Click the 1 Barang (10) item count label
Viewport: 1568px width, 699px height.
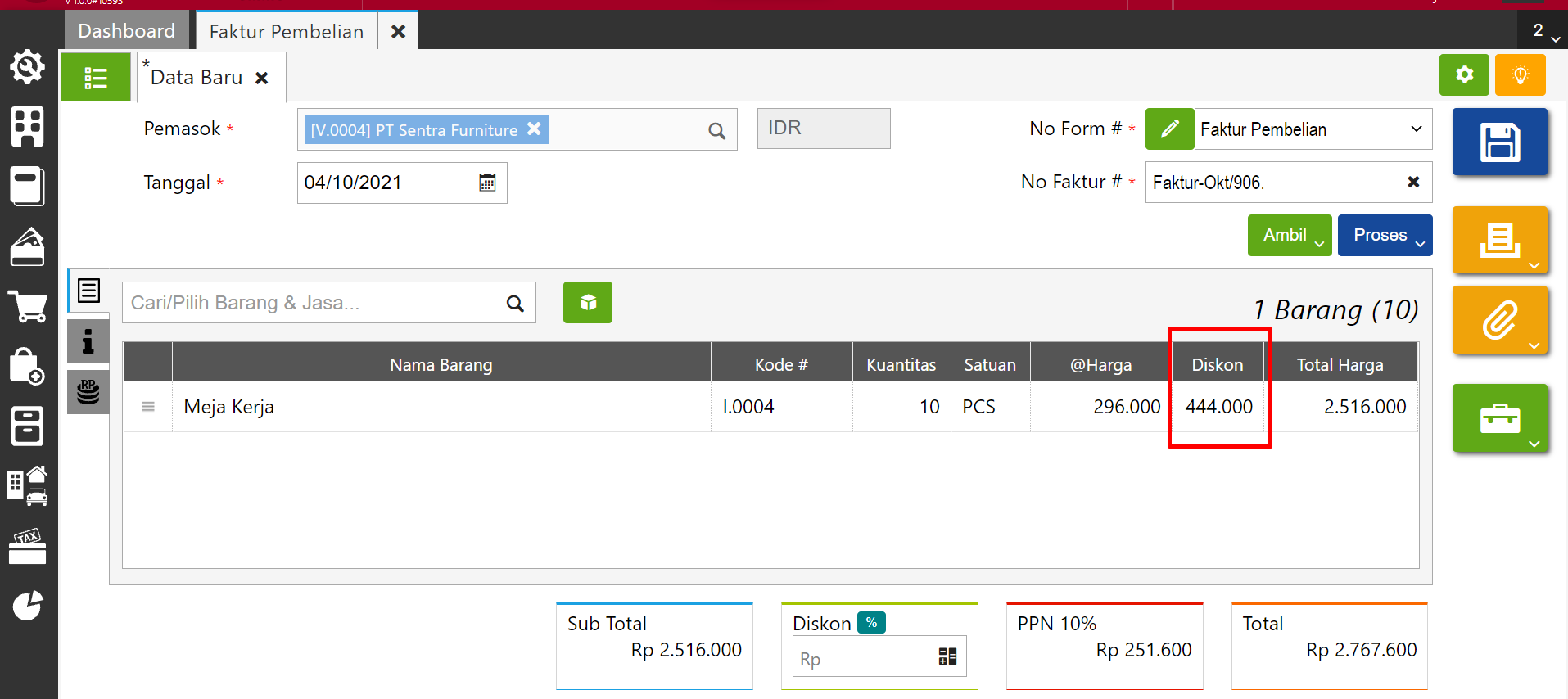coord(1335,310)
